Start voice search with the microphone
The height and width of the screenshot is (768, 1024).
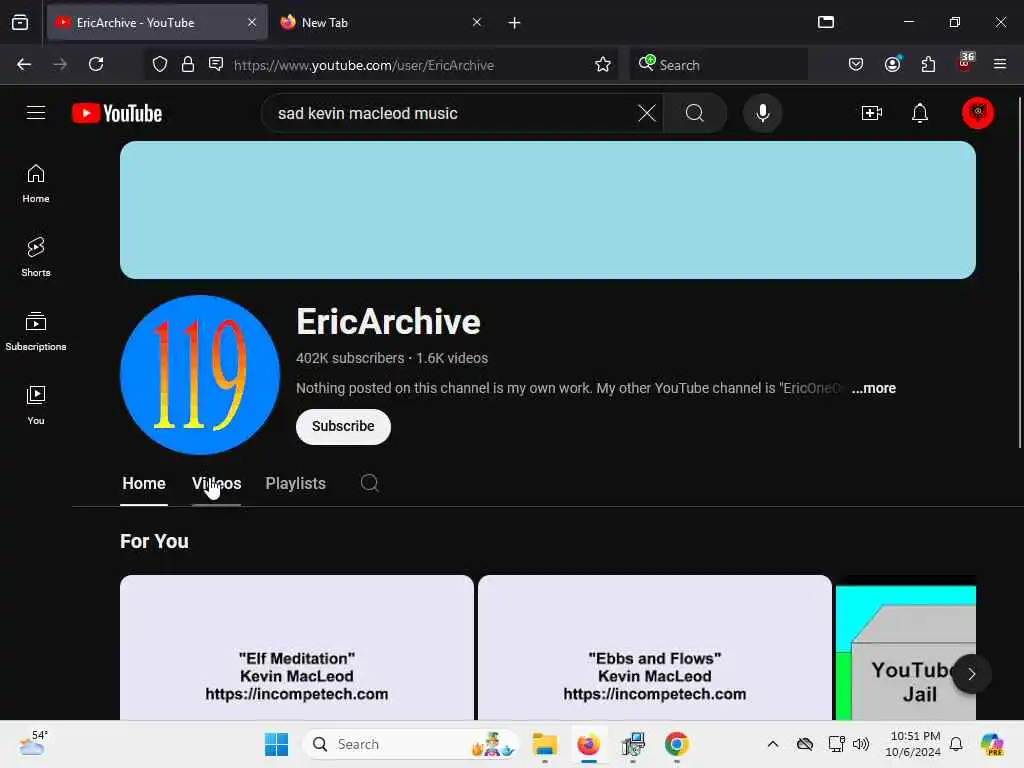(762, 113)
